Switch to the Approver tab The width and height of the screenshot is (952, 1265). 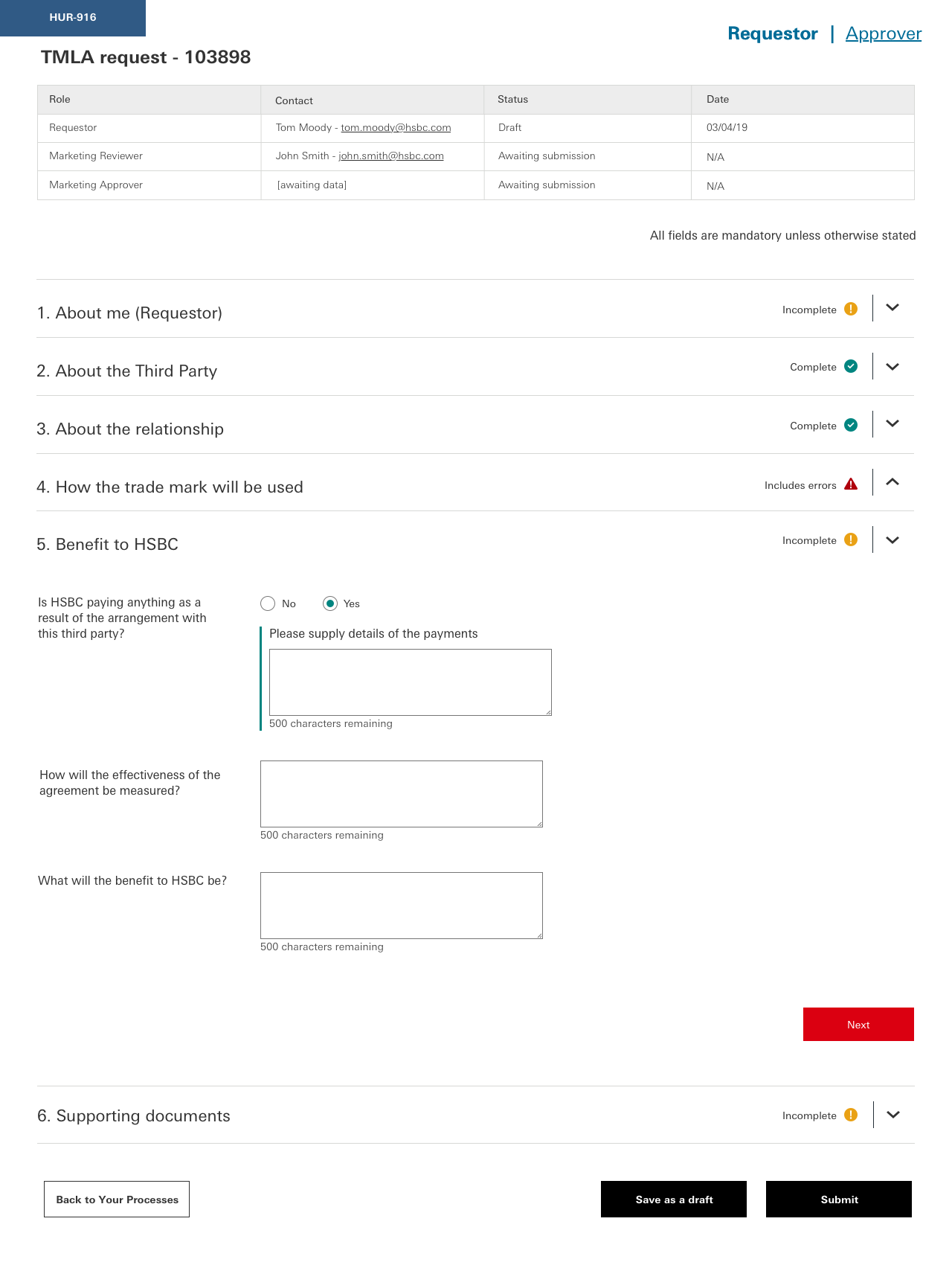click(884, 33)
